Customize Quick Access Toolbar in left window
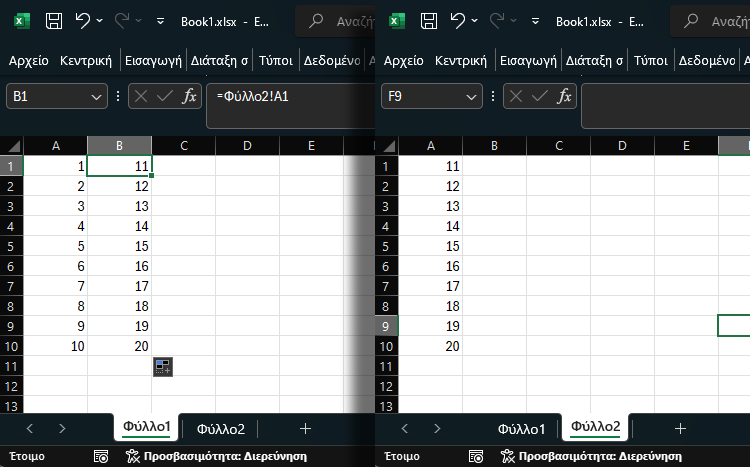This screenshot has width=750, height=467. pyautogui.click(x=160, y=21)
